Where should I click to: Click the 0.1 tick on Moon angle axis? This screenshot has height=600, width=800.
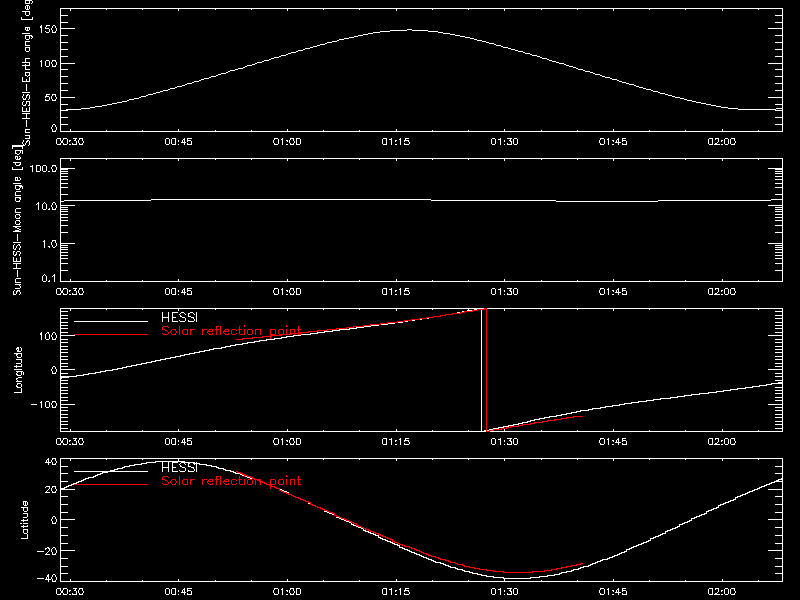49,278
